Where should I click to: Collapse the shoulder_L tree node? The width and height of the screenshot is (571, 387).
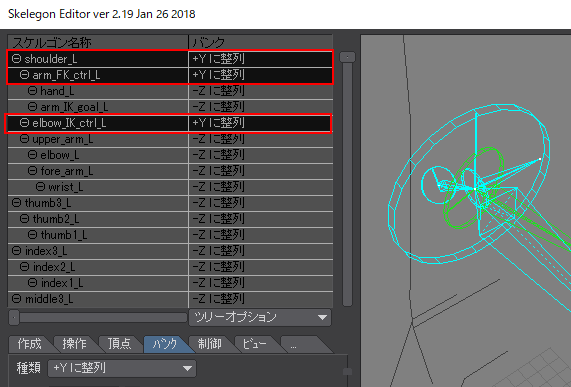click(16, 59)
